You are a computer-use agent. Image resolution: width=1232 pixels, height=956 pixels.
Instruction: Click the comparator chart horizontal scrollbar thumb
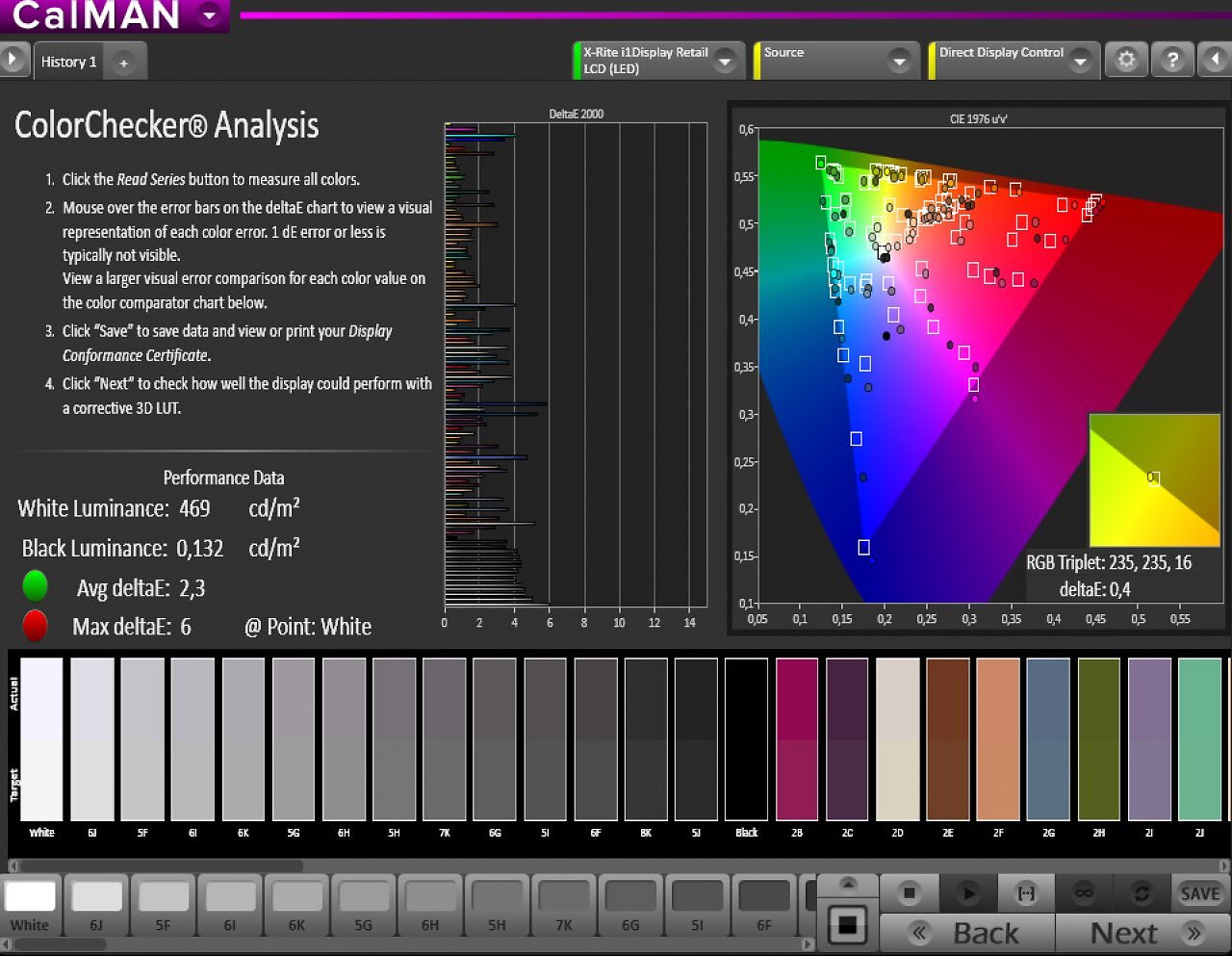pyautogui.click(x=162, y=866)
